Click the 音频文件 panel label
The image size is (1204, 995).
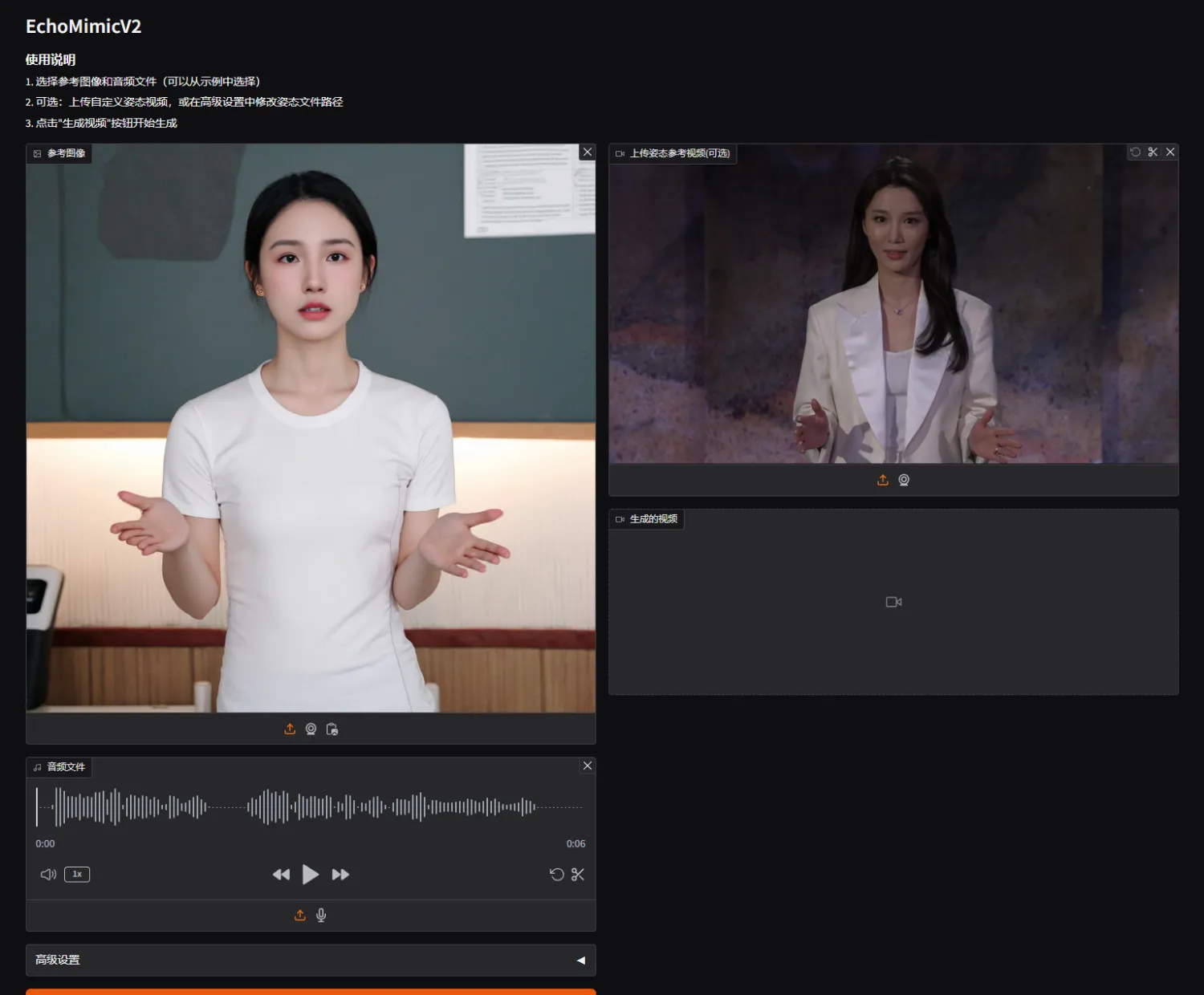[x=59, y=767]
